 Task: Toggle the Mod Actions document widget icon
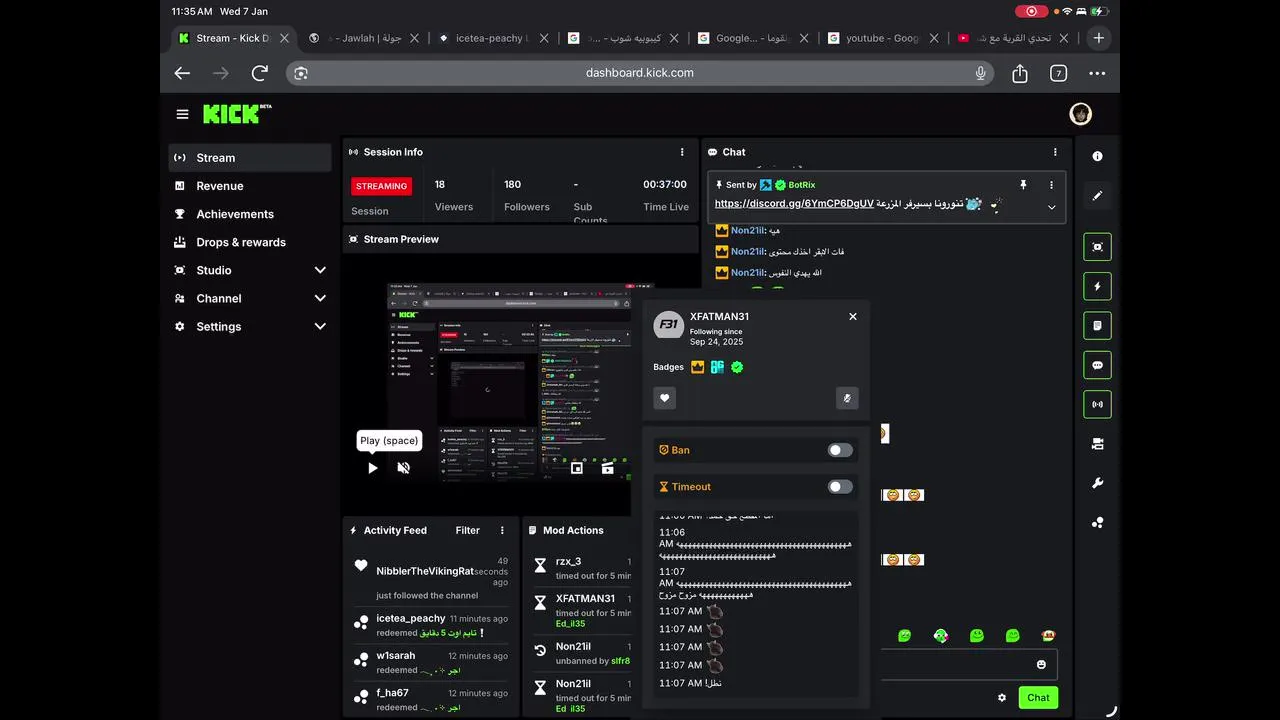click(x=1097, y=325)
